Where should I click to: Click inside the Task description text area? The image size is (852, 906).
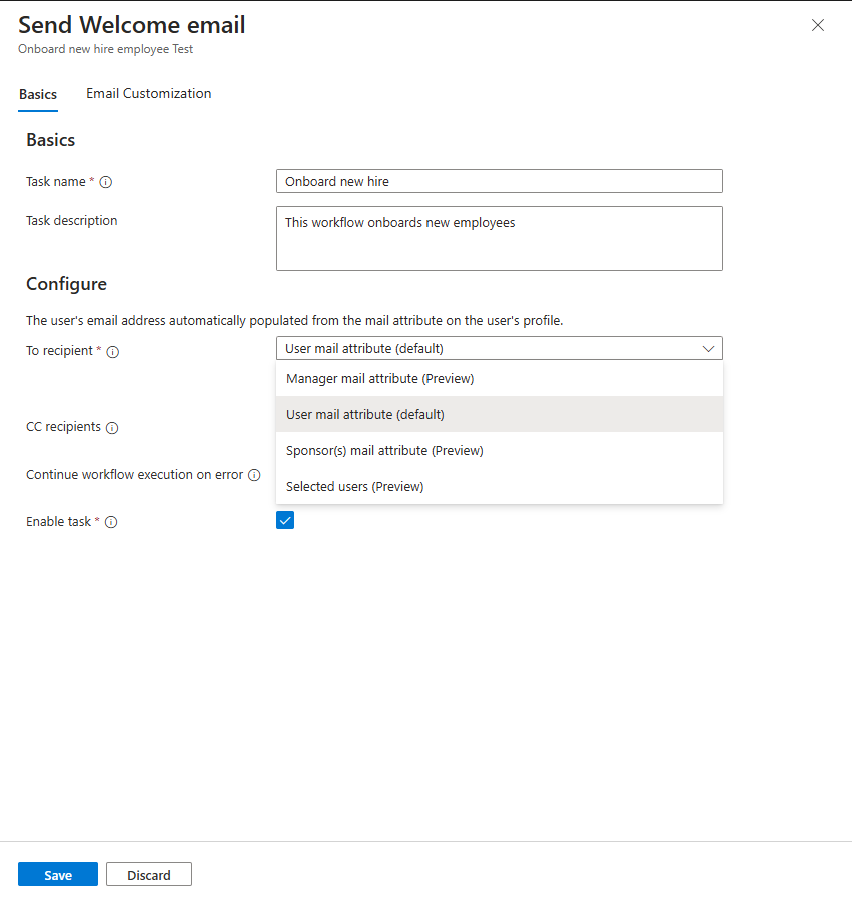[x=499, y=238]
